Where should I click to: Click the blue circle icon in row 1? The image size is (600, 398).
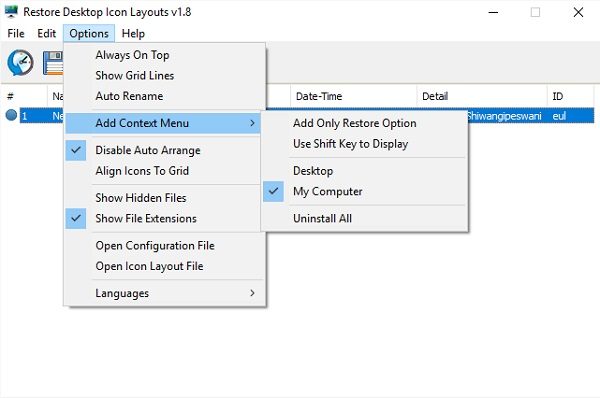(11, 115)
